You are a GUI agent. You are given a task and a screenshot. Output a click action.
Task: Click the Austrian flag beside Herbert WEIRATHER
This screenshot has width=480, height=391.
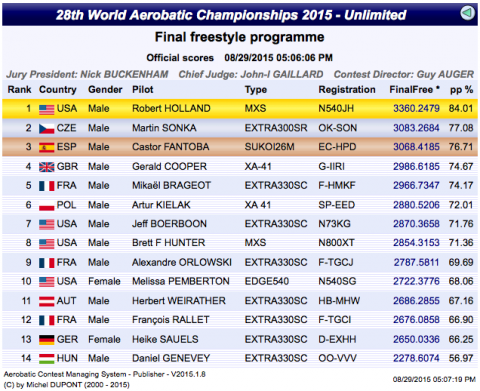(x=46, y=301)
